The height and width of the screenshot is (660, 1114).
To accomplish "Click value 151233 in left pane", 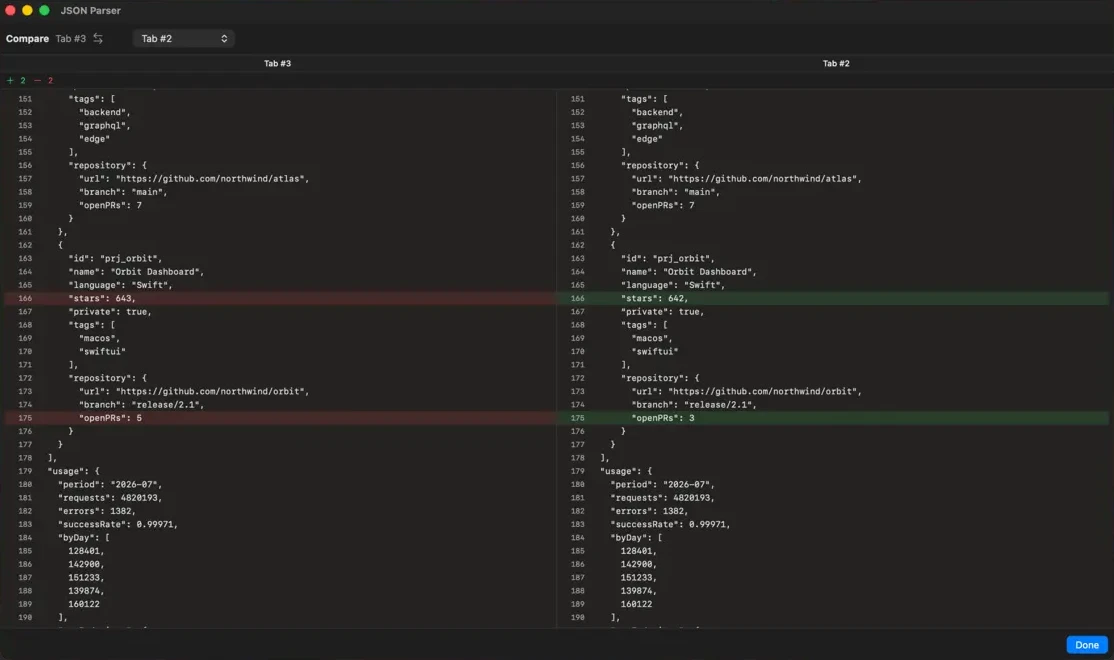I will coord(86,578).
